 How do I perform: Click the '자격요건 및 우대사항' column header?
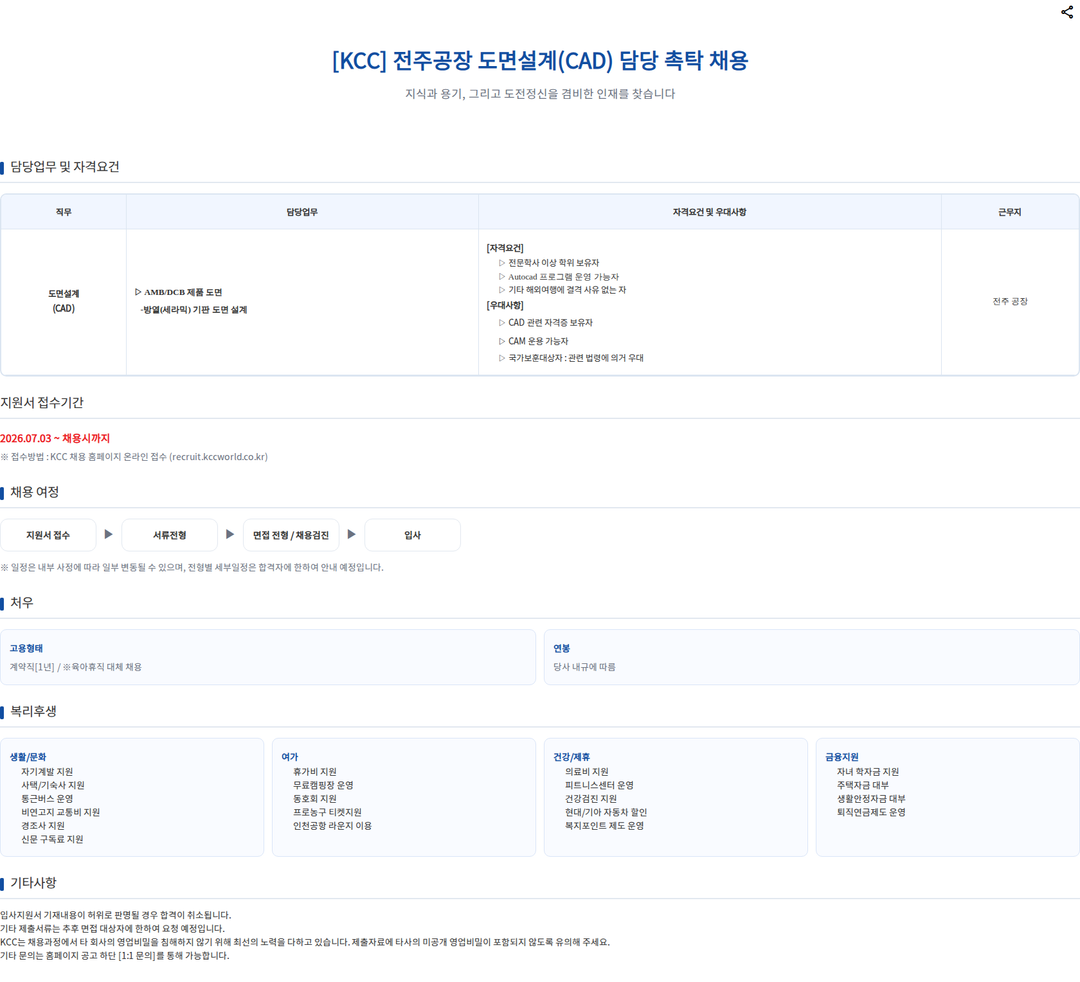click(x=709, y=212)
